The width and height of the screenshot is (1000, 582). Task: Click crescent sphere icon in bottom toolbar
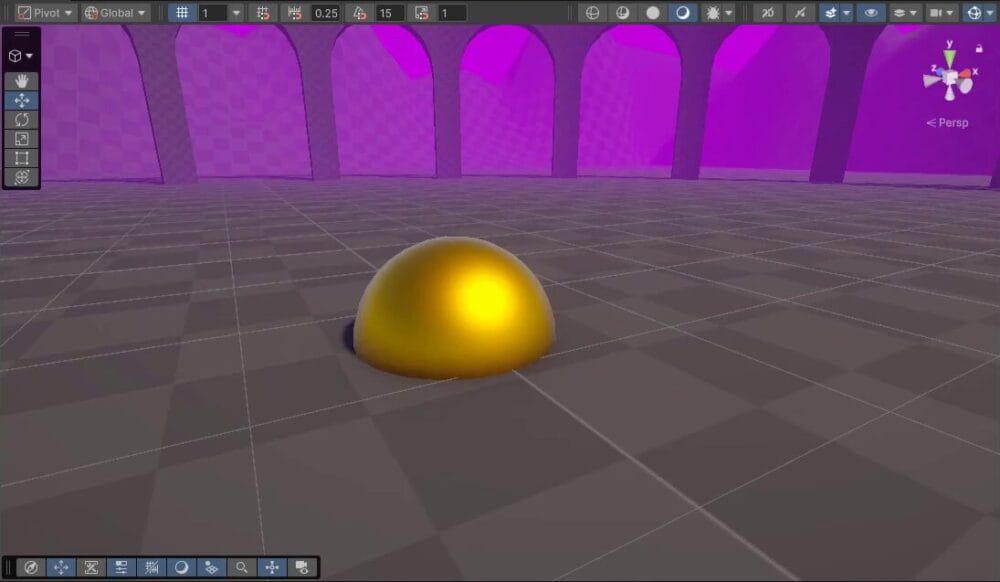(x=181, y=567)
